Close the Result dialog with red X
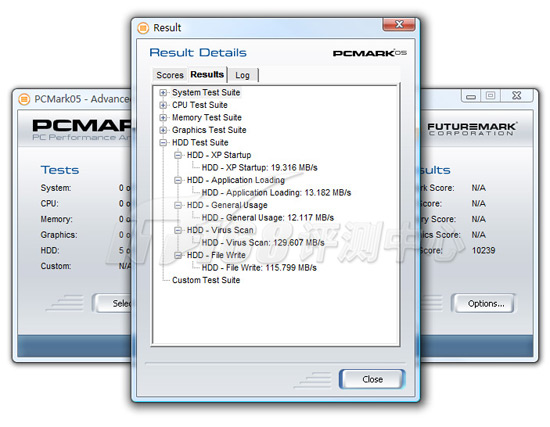 click(399, 24)
